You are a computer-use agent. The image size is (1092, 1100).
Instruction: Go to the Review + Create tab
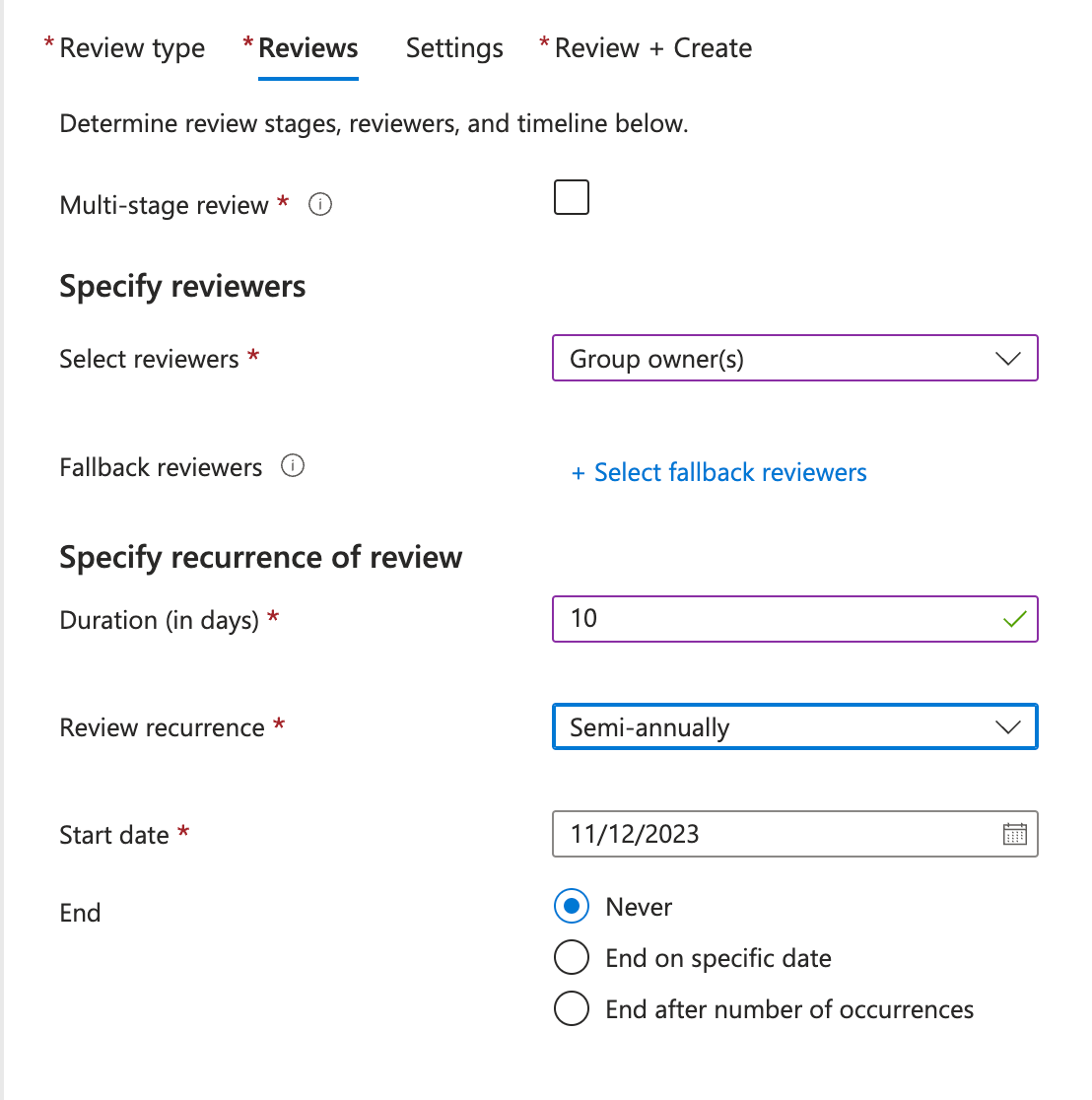(x=652, y=48)
